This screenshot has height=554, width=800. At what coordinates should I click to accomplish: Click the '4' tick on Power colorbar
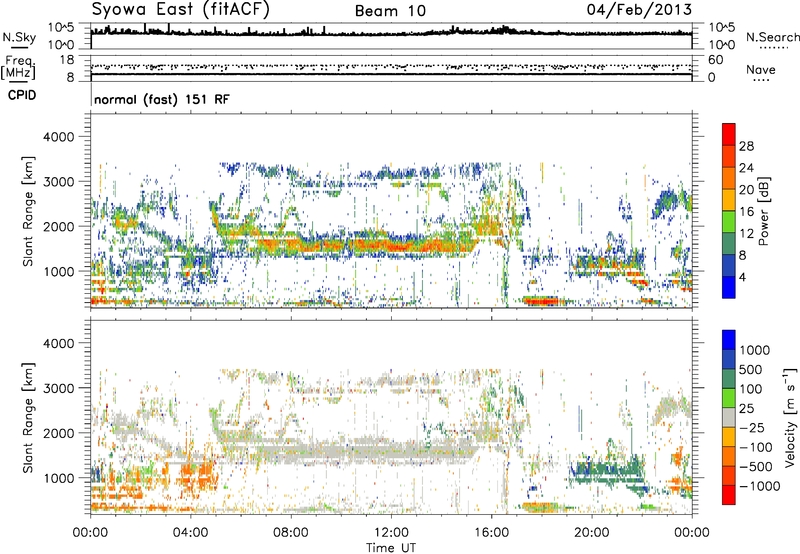(x=742, y=277)
